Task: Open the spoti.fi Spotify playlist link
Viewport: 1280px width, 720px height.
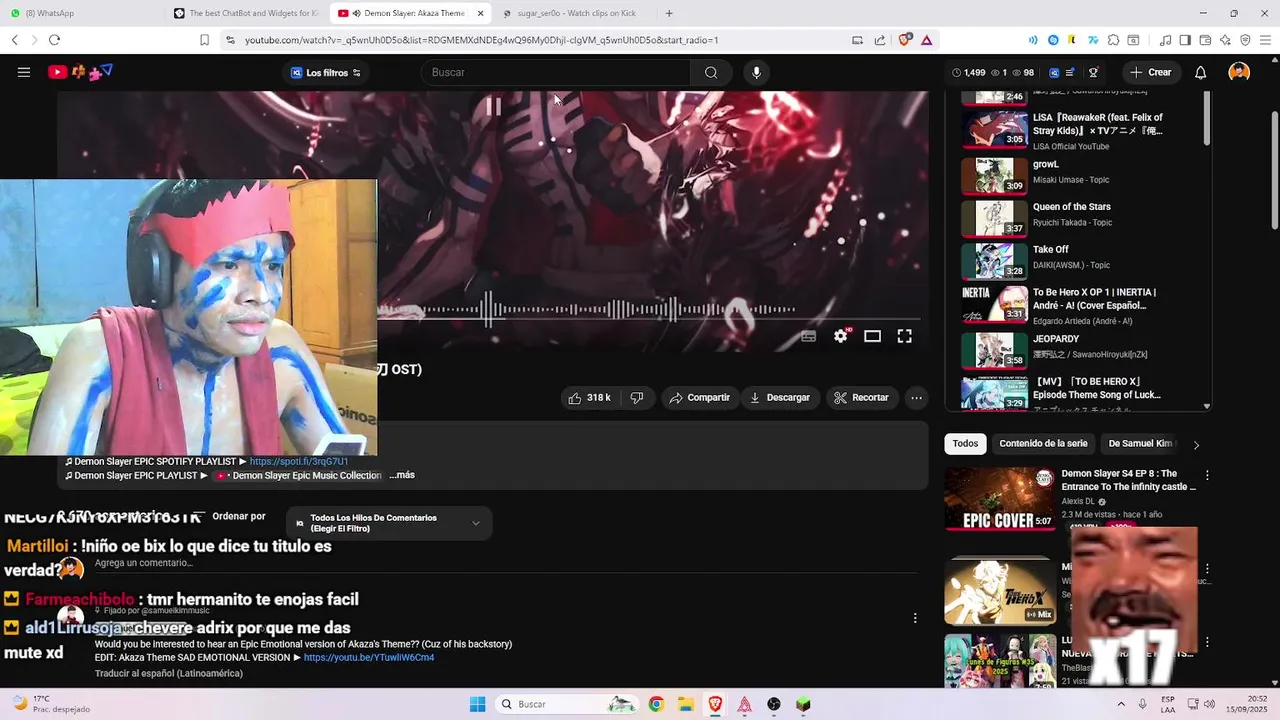Action: point(299,462)
